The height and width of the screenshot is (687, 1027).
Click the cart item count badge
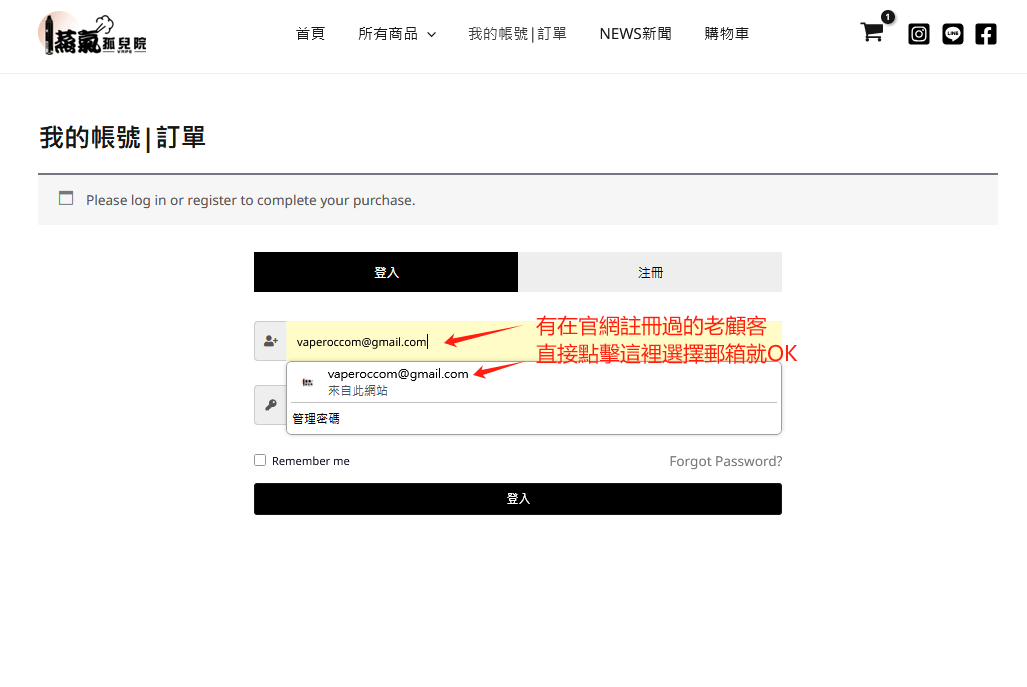(x=887, y=17)
